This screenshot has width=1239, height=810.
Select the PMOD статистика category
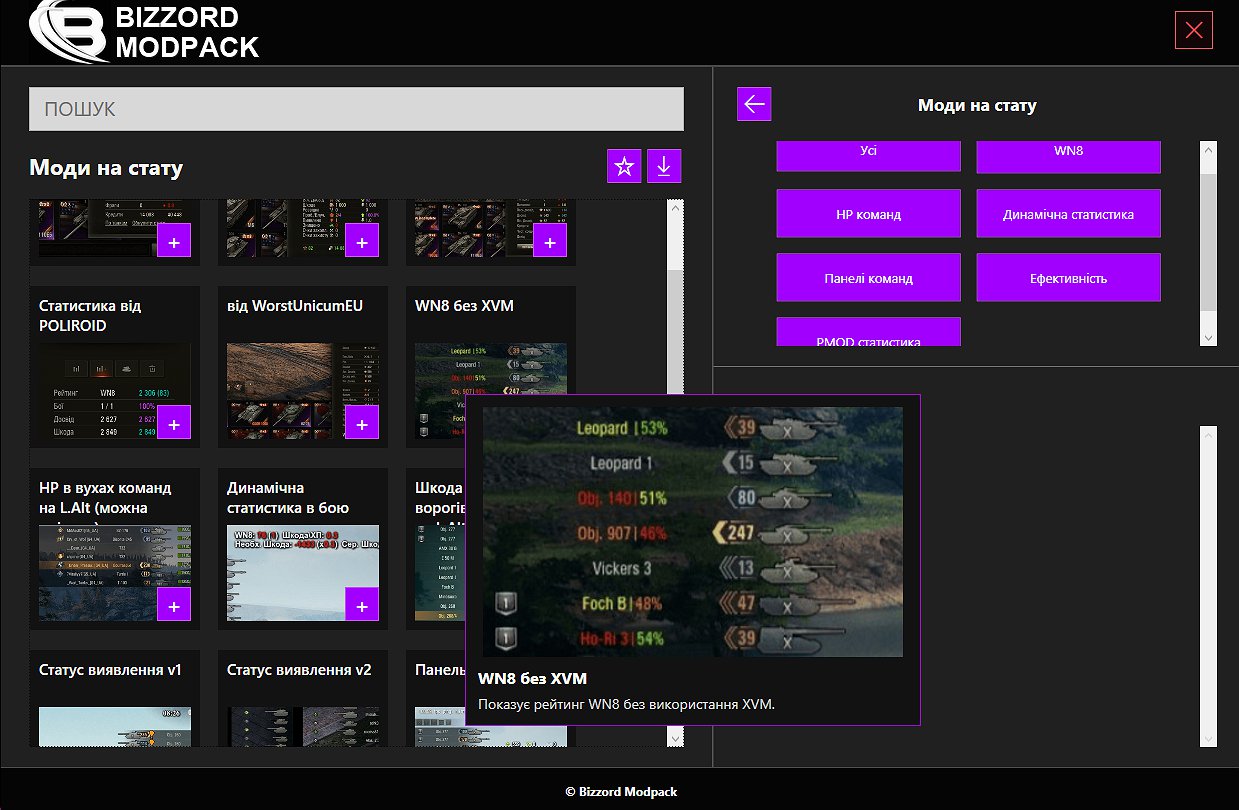[x=868, y=333]
